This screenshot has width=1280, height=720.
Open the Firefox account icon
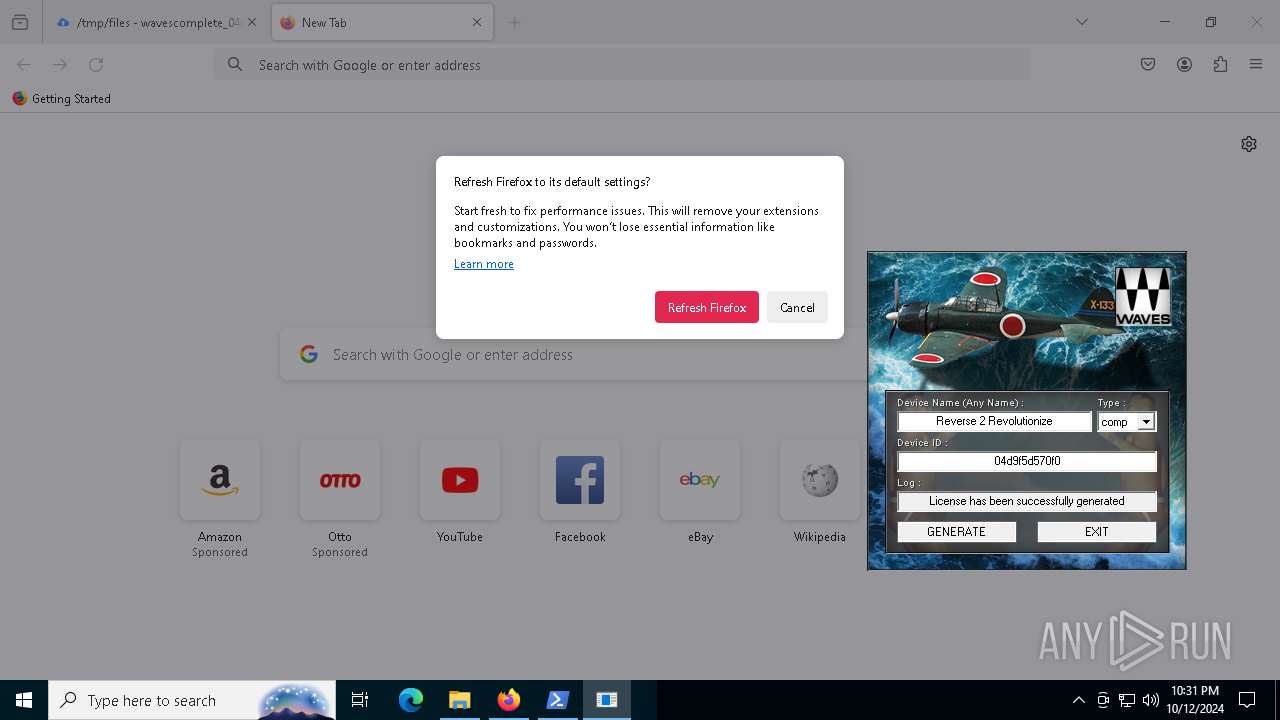tap(1184, 65)
